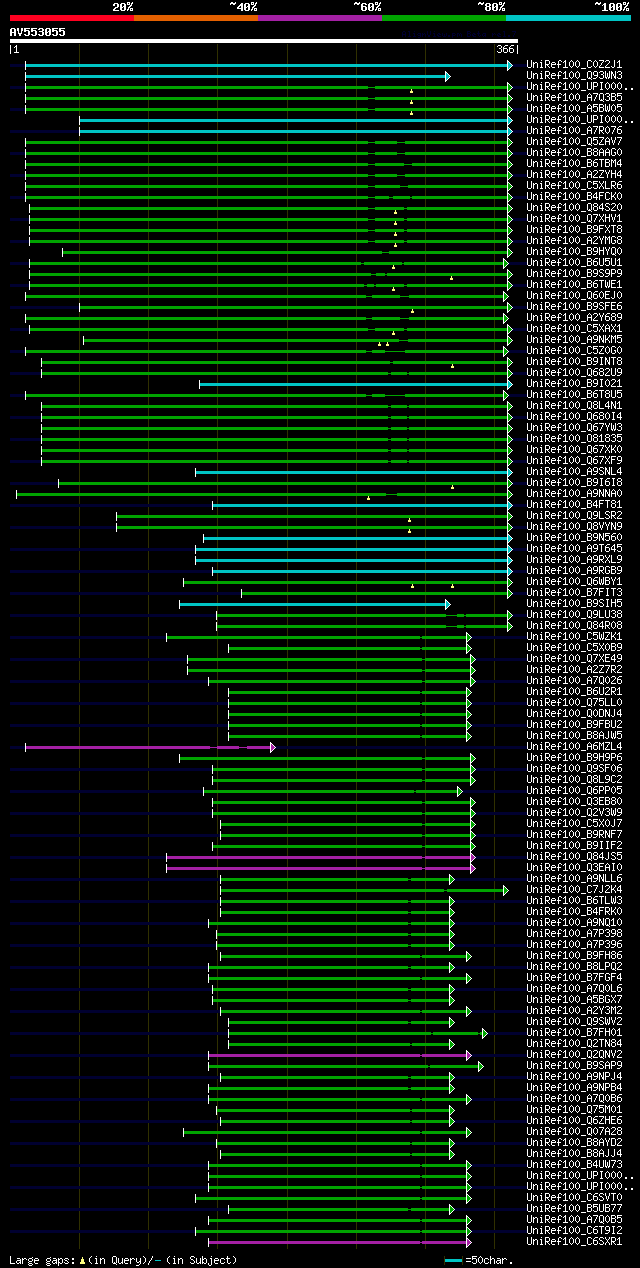Click the UniRef100_C7J2K4 label
The width and height of the screenshot is (640, 1268).
coord(574,890)
